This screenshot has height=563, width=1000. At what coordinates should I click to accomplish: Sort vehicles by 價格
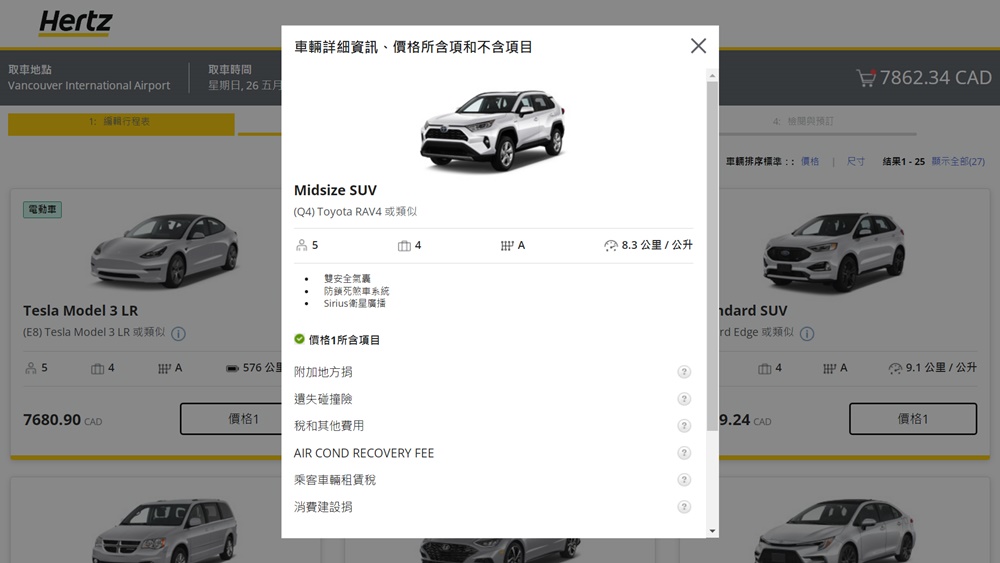(810, 161)
